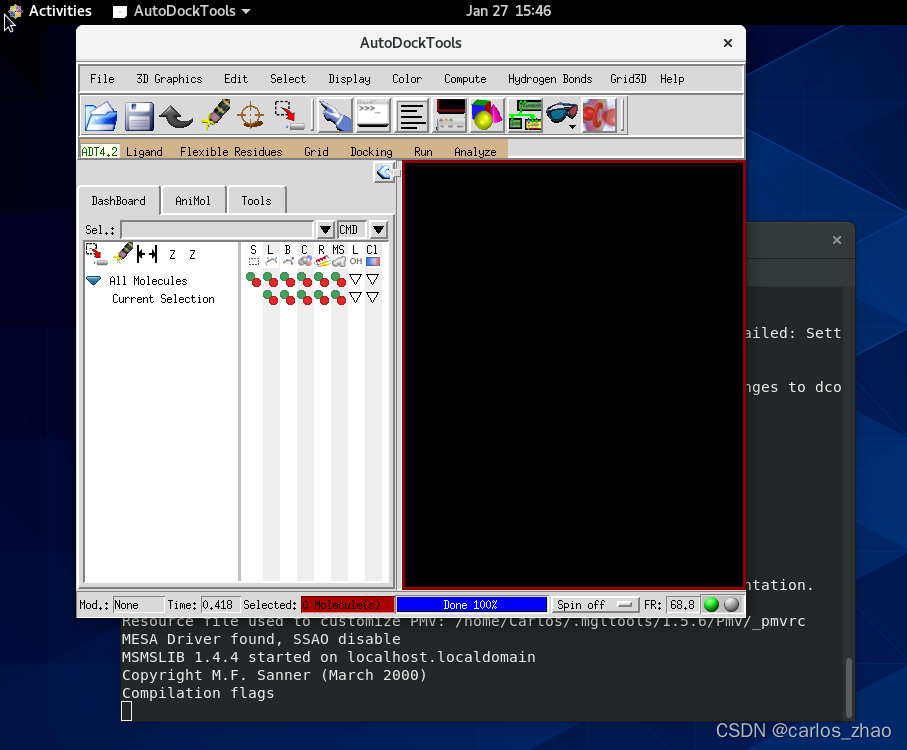Click the Cl color column header
The height and width of the screenshot is (750, 907).
pyautogui.click(x=373, y=255)
